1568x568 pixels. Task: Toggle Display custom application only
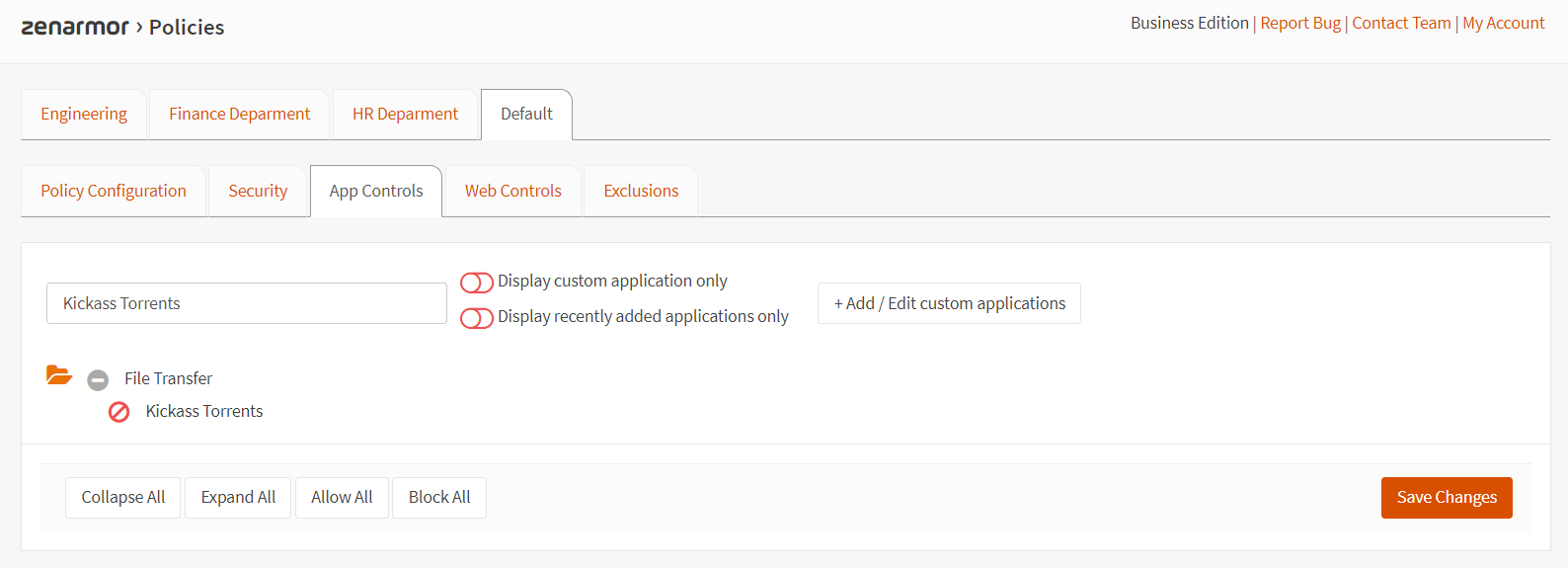(477, 283)
